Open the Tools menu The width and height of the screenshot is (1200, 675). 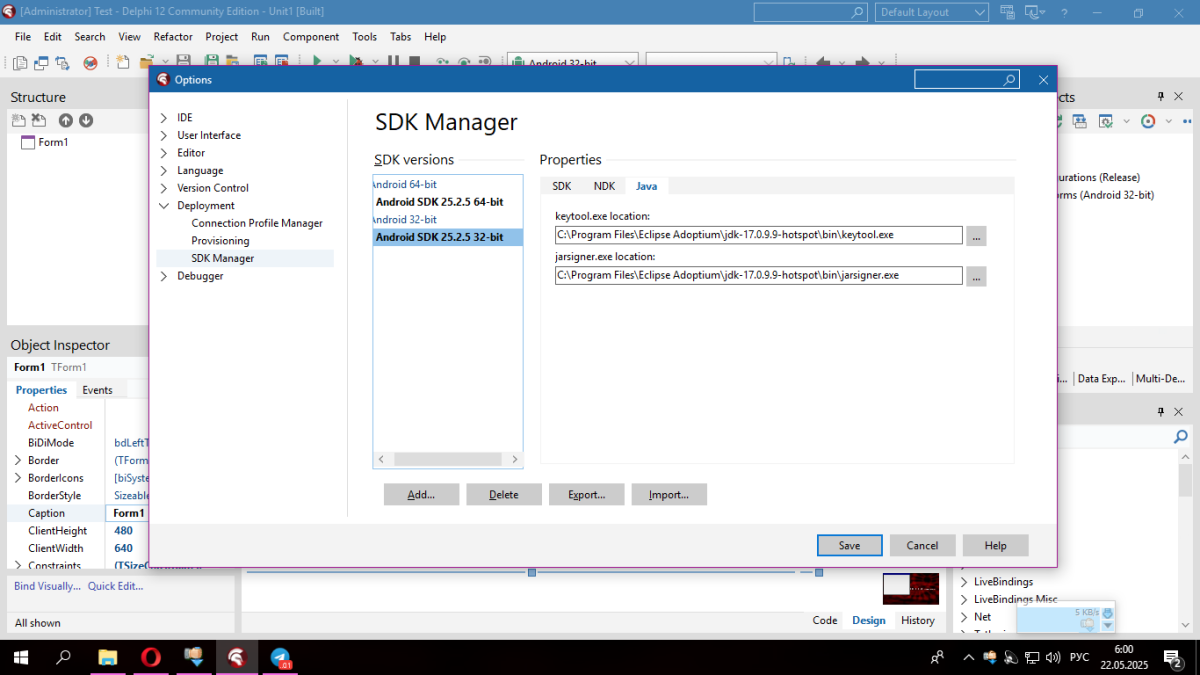point(365,36)
